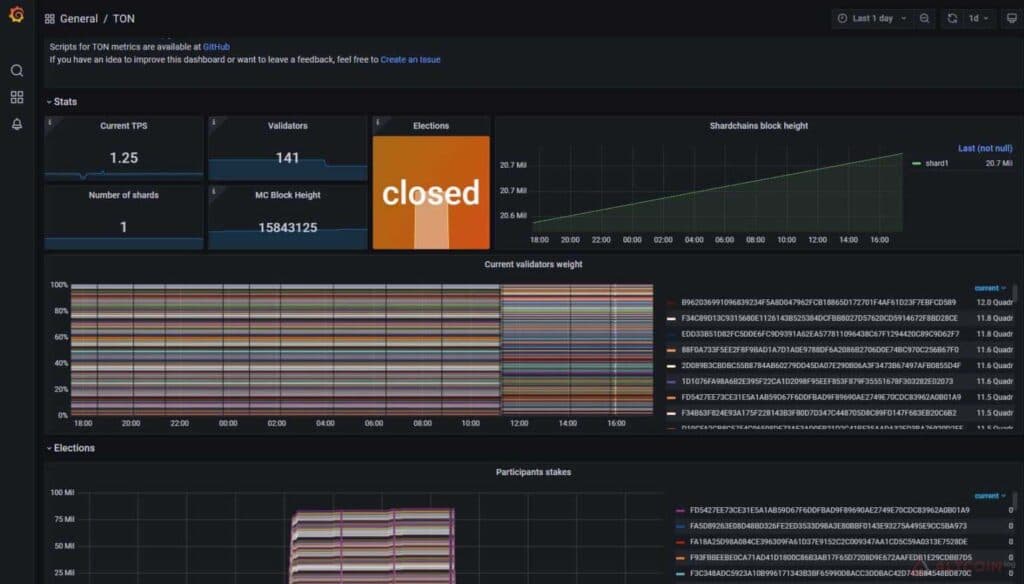The image size is (1024, 584).
Task: Open the Validators panel title menu
Action: pyautogui.click(x=287, y=125)
